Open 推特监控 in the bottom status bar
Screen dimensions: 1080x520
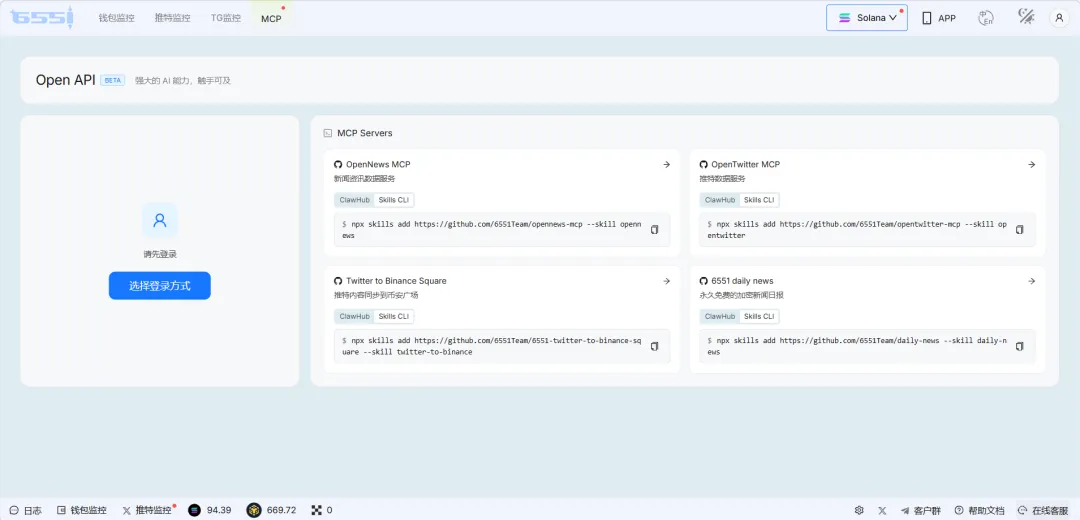[x=147, y=510]
